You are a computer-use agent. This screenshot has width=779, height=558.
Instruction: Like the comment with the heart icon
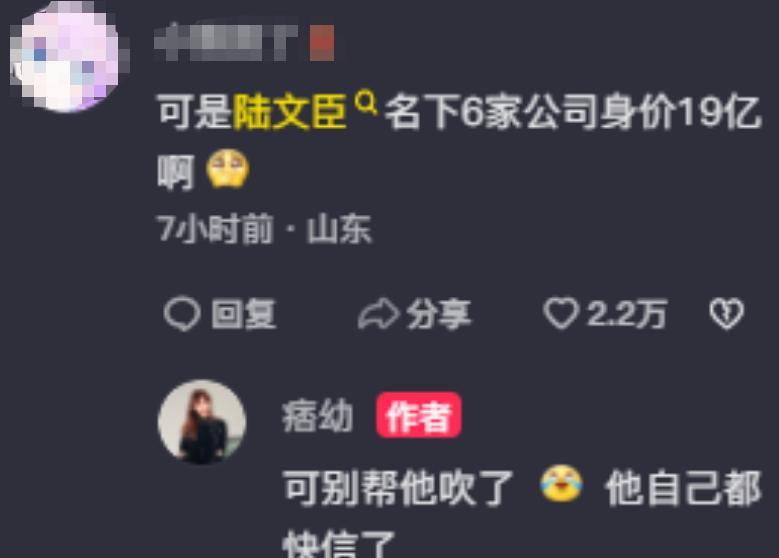[x=561, y=314]
